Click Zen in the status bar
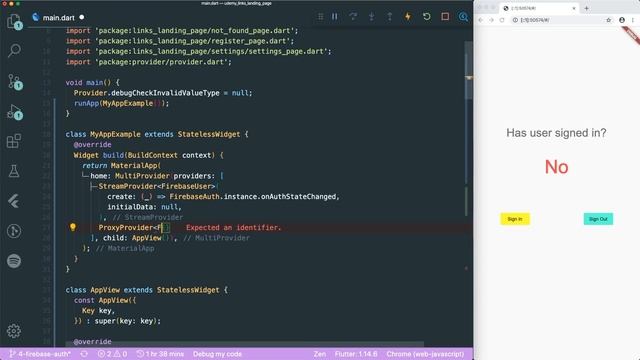 coord(320,354)
